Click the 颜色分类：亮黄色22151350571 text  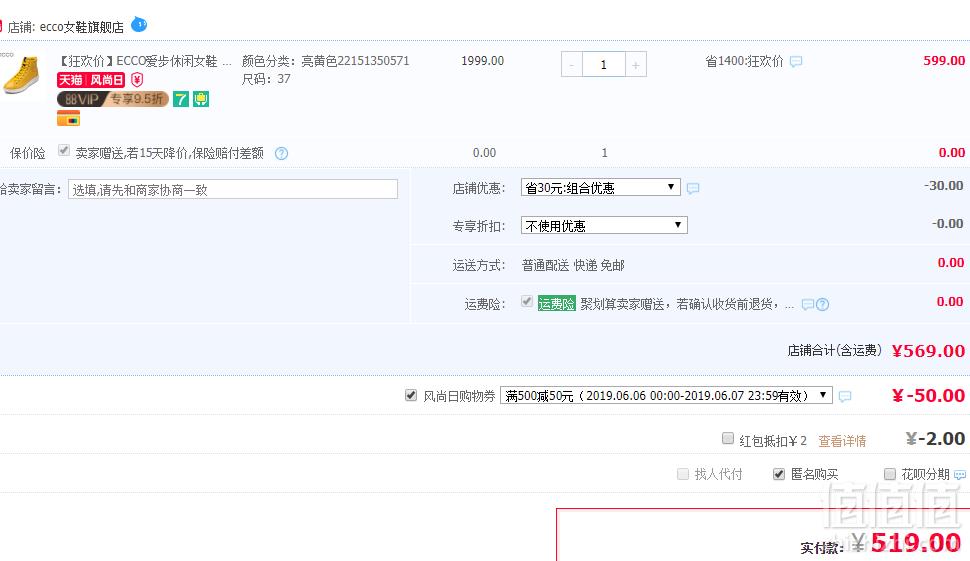[x=325, y=61]
